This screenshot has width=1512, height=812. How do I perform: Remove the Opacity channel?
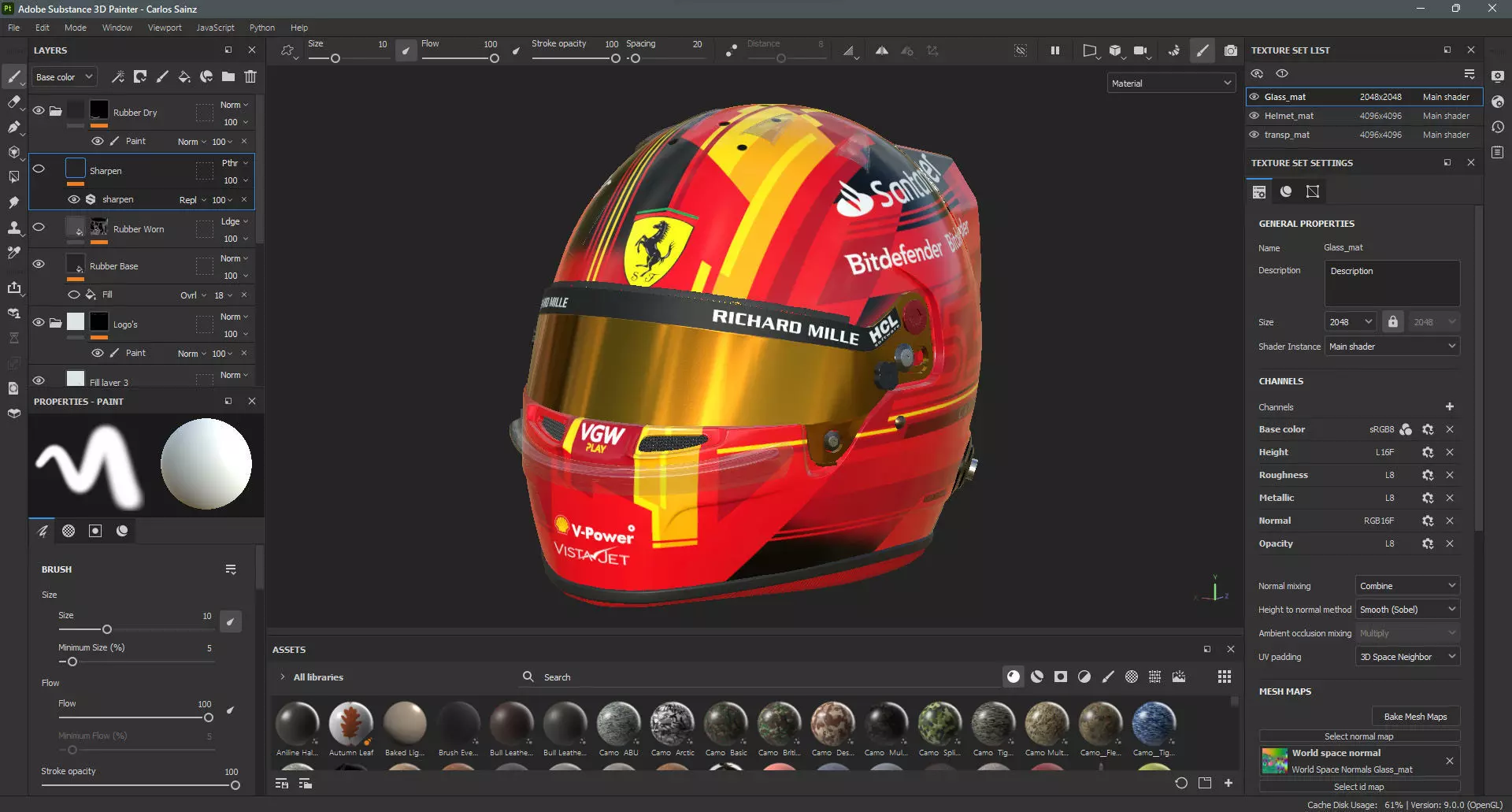[1450, 543]
